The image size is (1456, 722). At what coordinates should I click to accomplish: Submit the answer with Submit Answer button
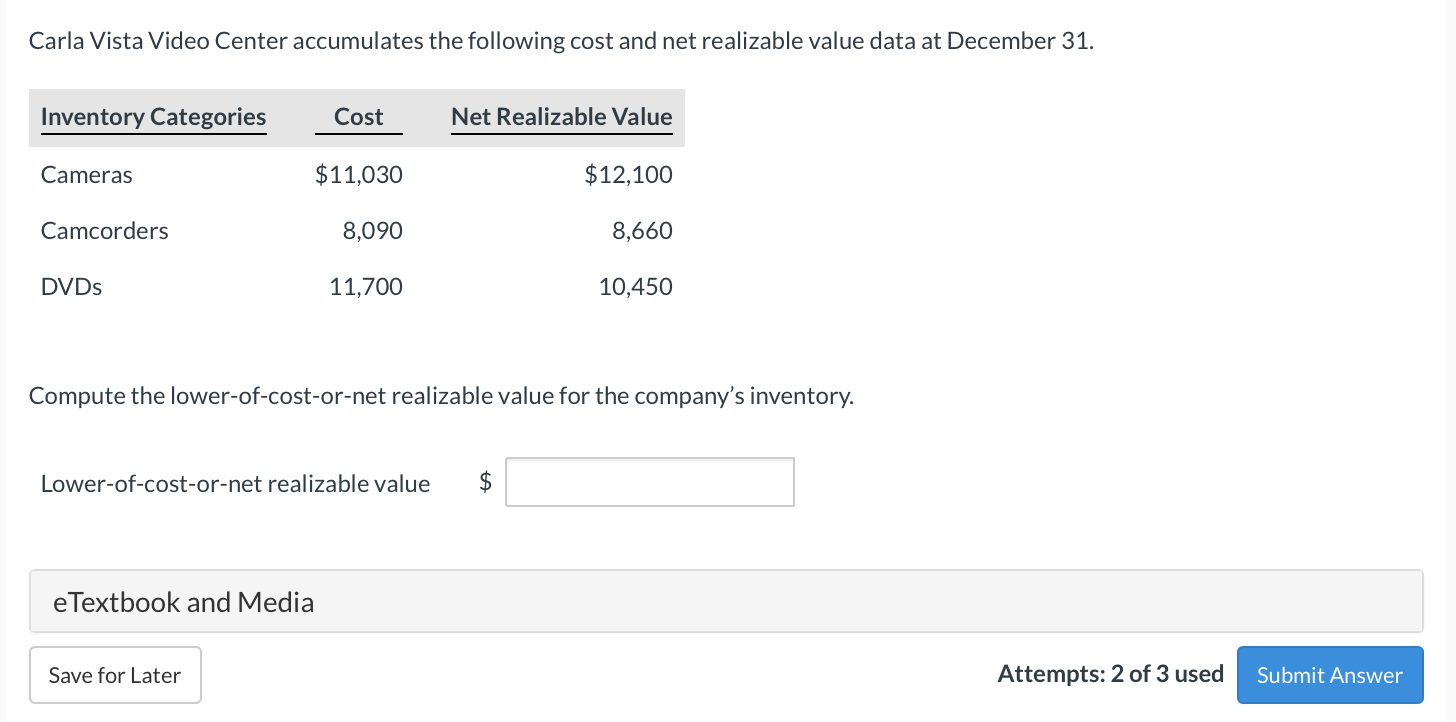(x=1330, y=675)
